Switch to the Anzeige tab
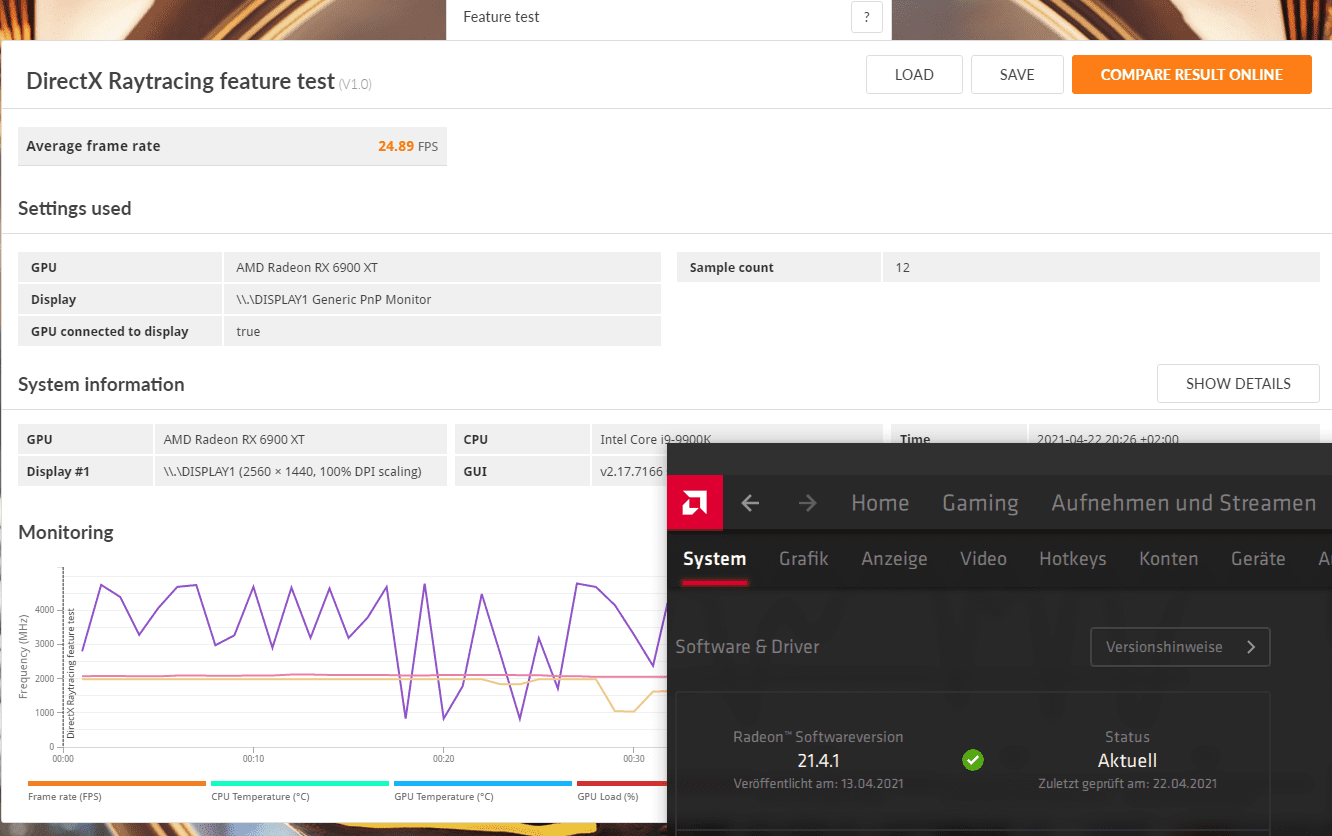The height and width of the screenshot is (836, 1332). pyautogui.click(x=894, y=559)
